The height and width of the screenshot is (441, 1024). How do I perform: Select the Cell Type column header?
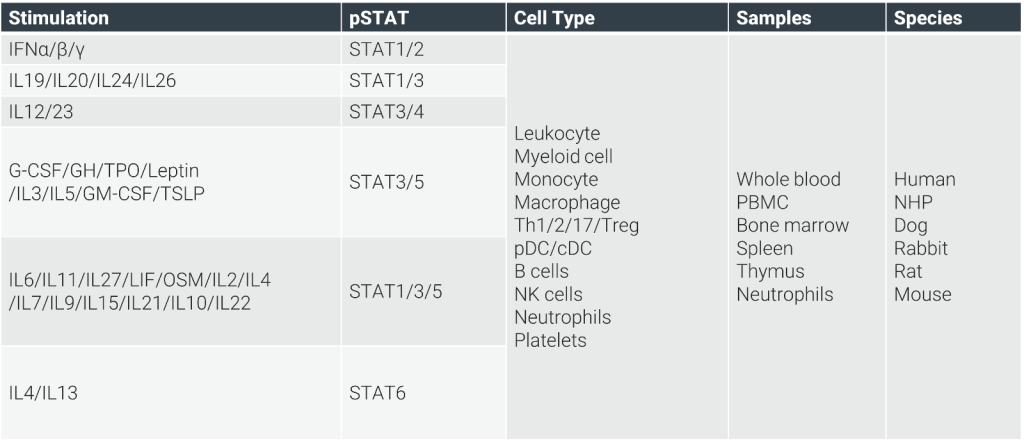point(554,18)
